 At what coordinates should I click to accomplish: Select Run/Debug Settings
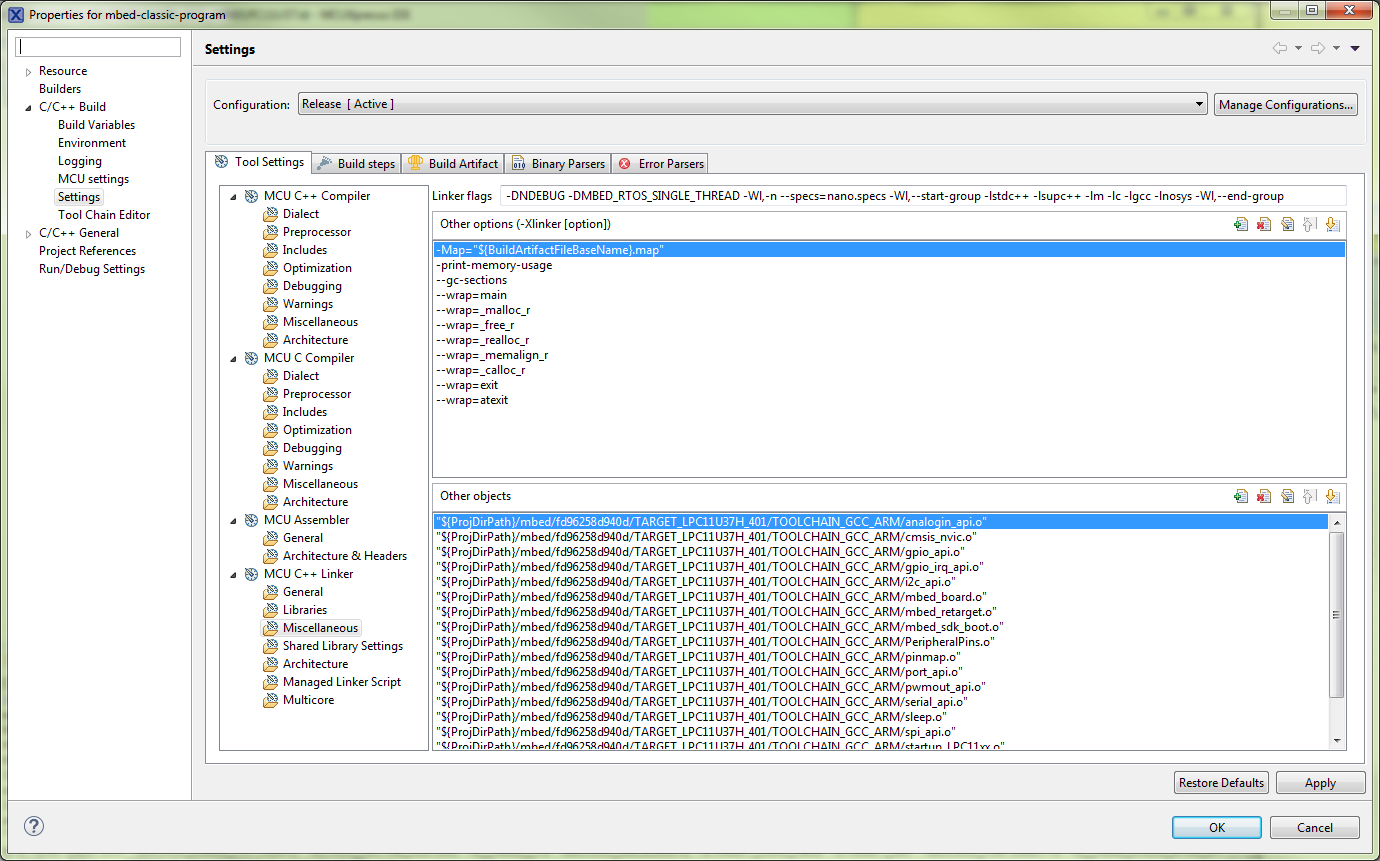92,269
